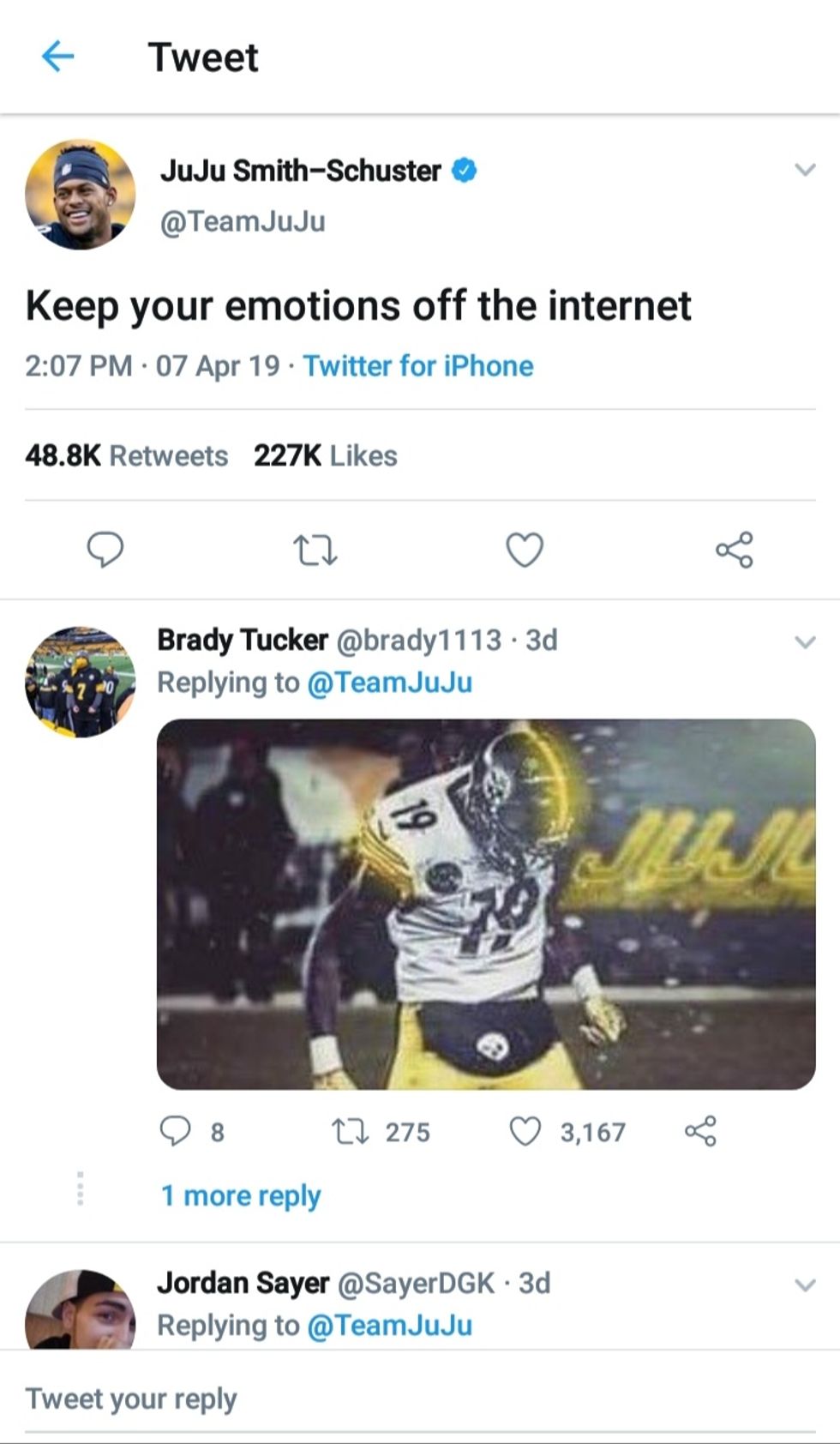Open the football player image in reply
Screen dimensions: 840x1444
[x=486, y=904]
